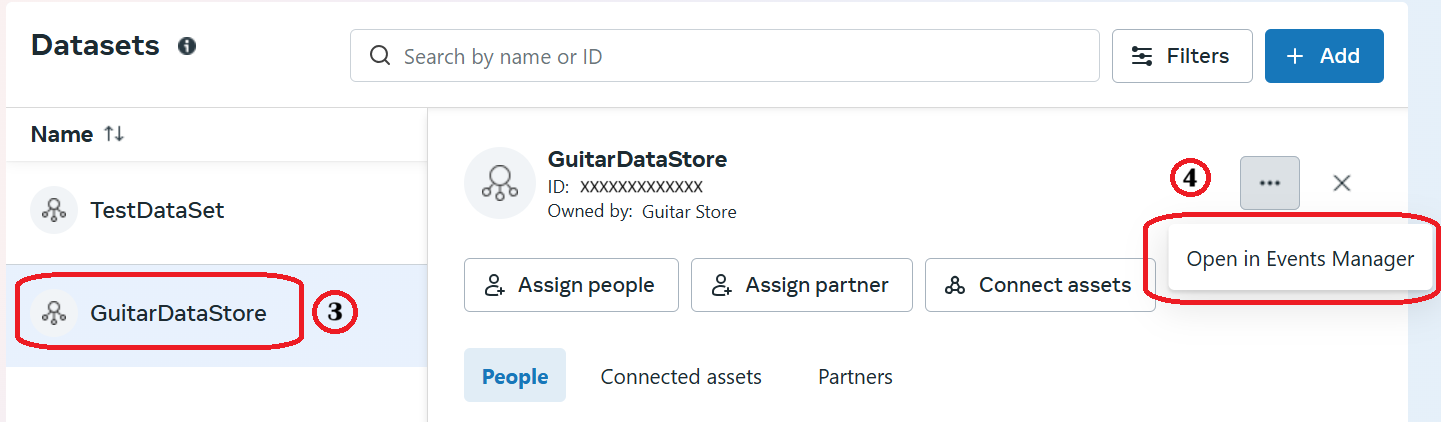Sort datasets using Name arrows
This screenshot has width=1441, height=422.
point(114,134)
